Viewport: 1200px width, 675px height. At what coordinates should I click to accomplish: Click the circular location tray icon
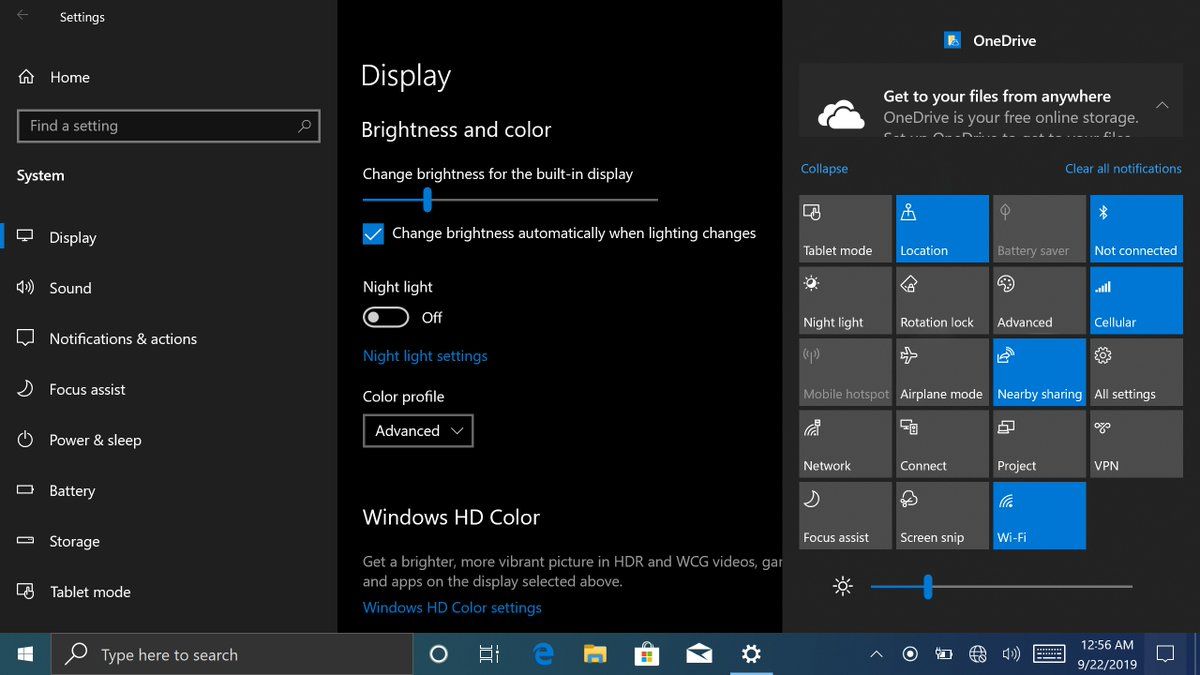pyautogui.click(x=910, y=654)
